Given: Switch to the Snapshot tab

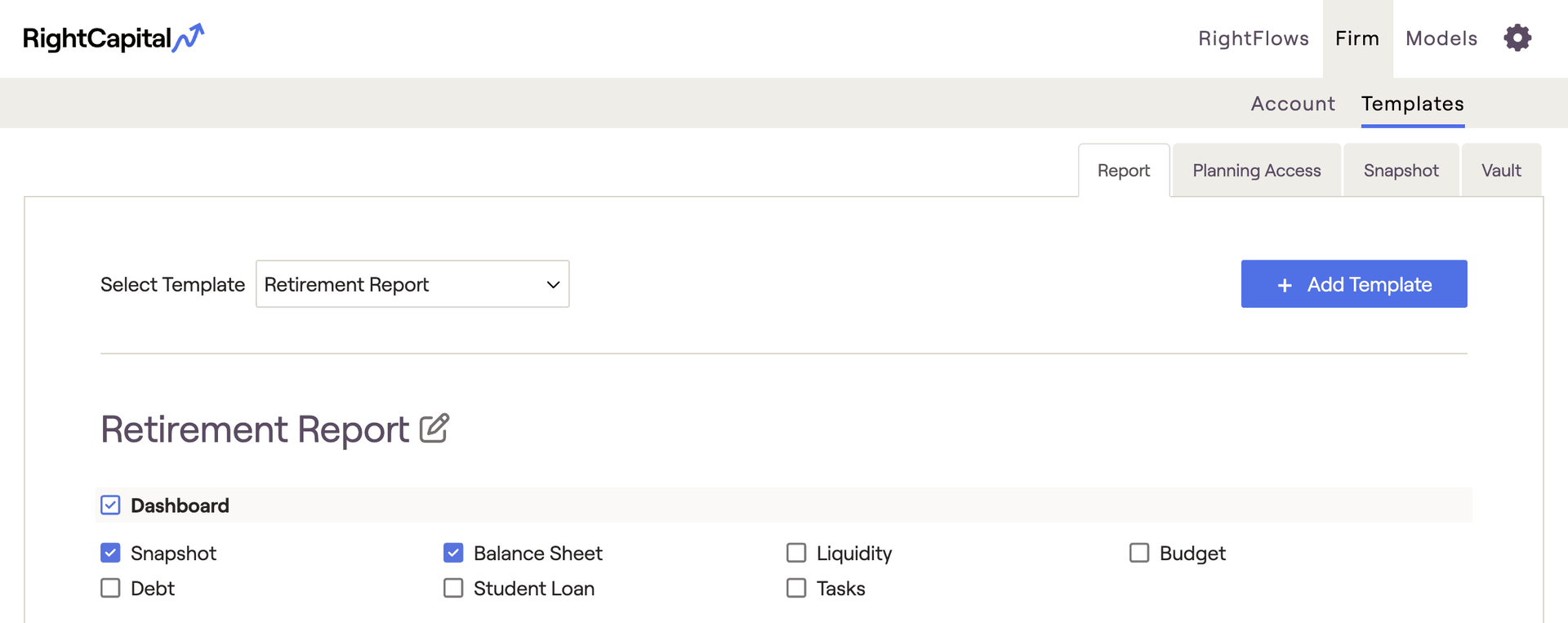Looking at the screenshot, I should [x=1401, y=171].
